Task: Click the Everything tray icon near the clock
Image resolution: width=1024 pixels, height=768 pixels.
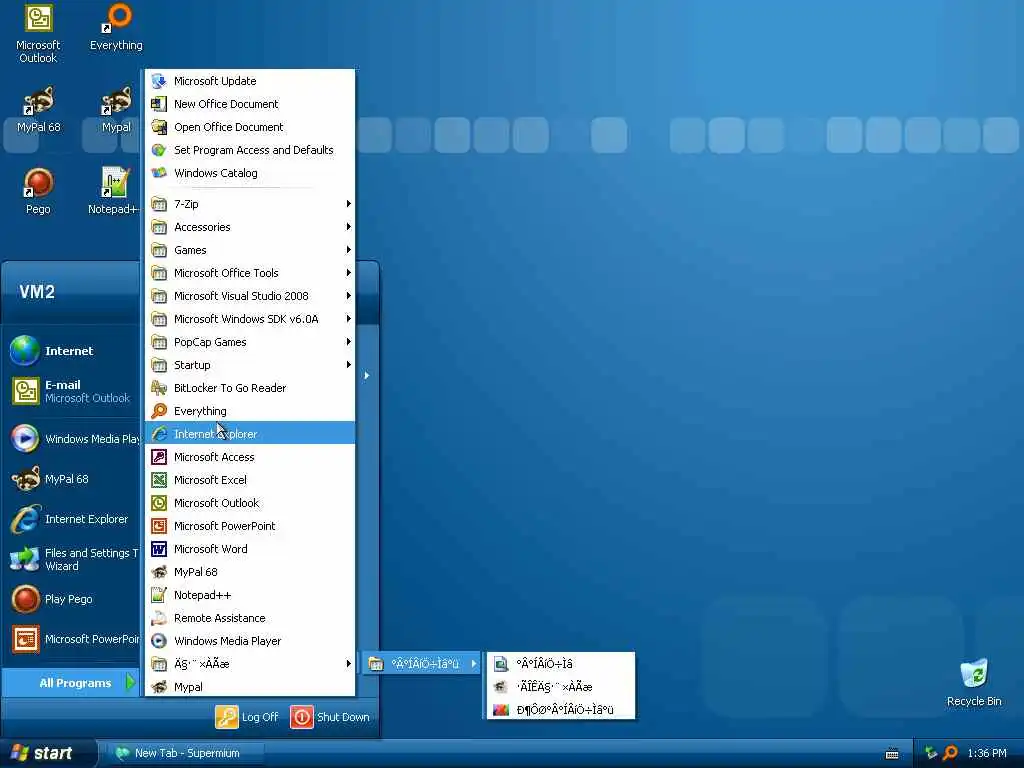Action: pyautogui.click(x=951, y=753)
